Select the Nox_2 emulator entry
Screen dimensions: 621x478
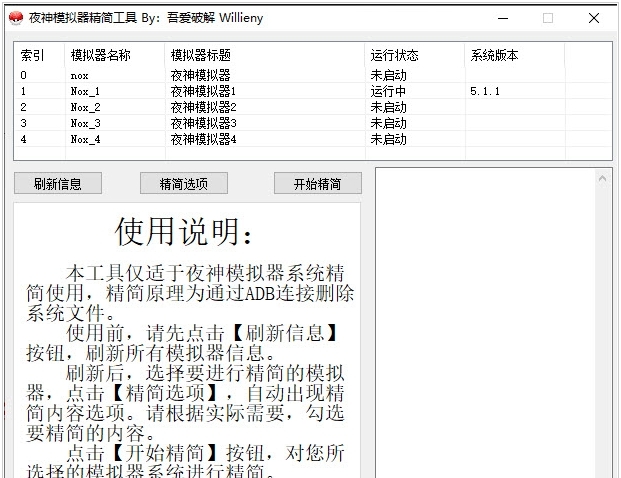pos(85,107)
